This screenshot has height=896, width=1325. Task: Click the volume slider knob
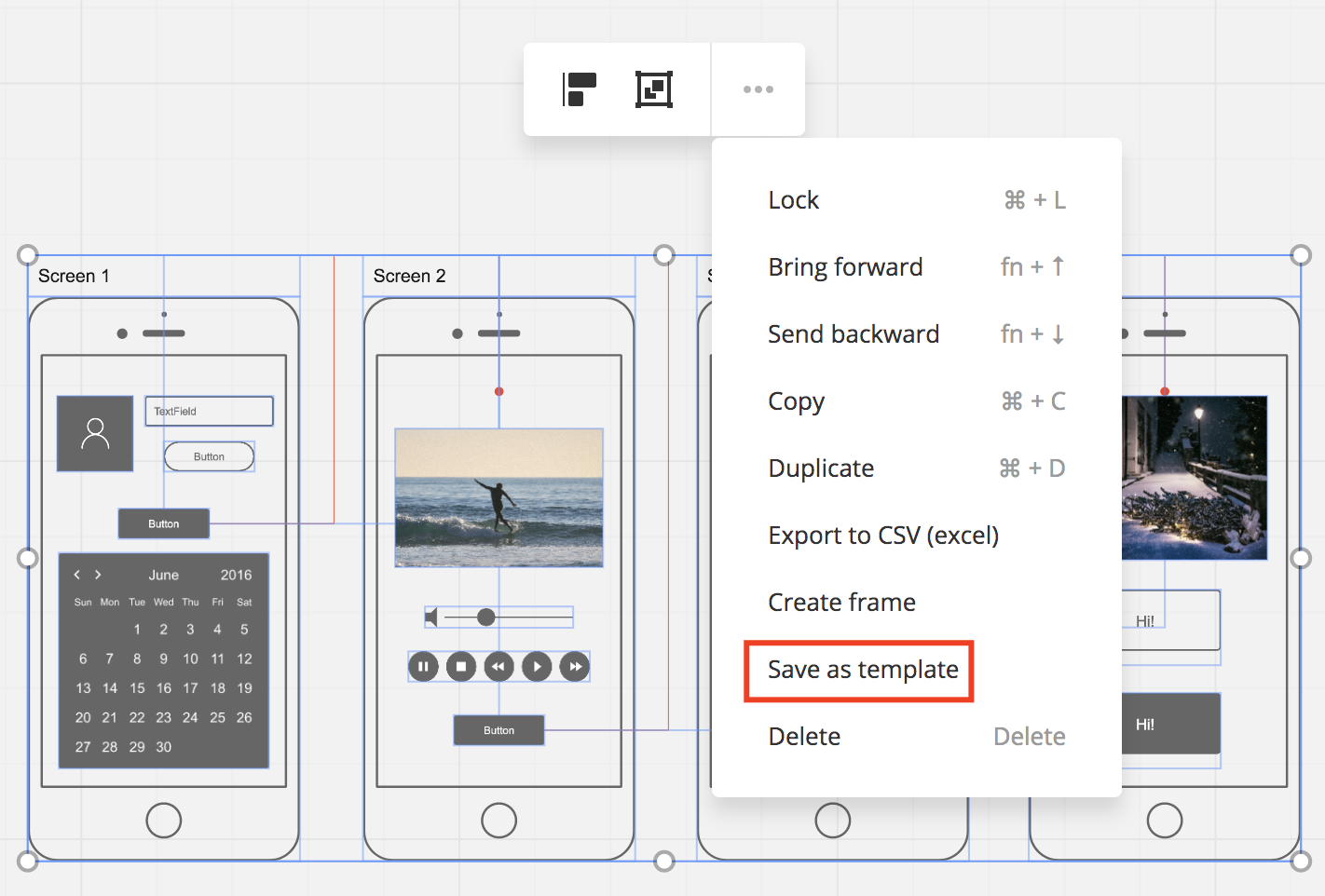[485, 618]
